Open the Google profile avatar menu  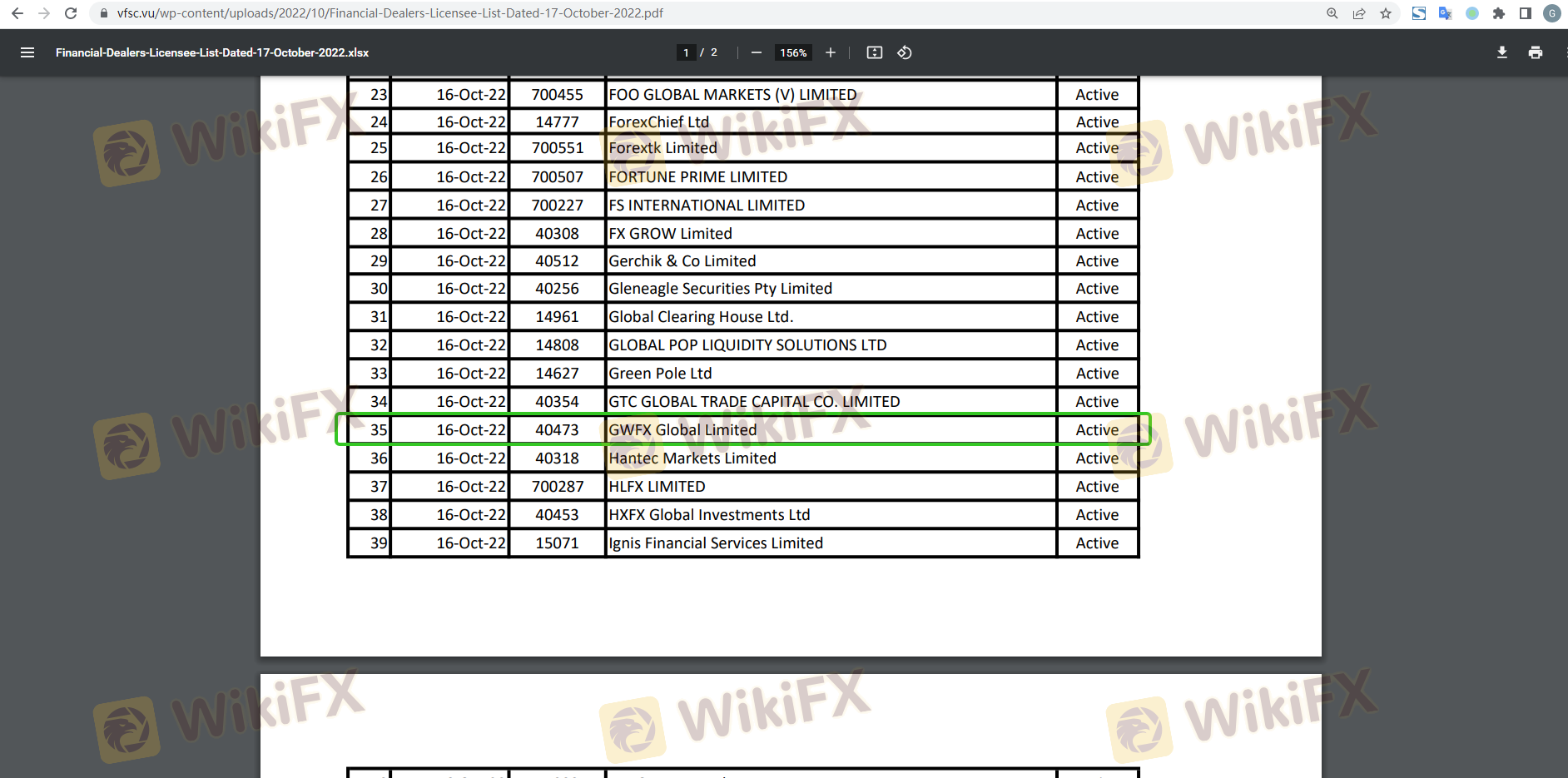point(1551,13)
